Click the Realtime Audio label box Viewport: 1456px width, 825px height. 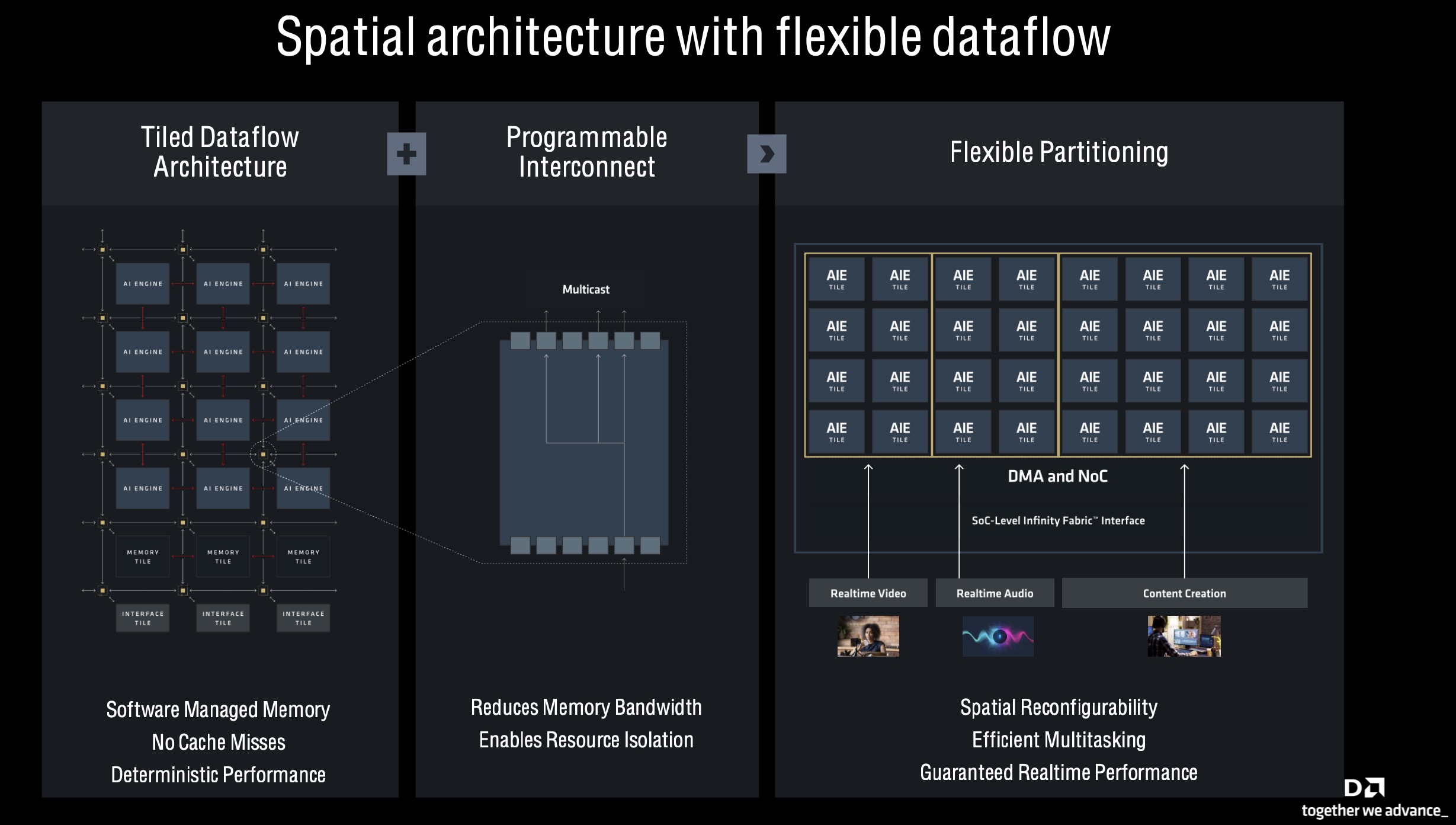(995, 593)
